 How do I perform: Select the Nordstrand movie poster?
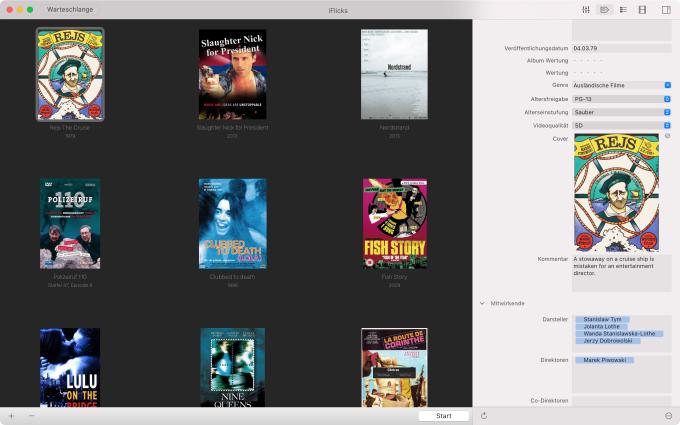(394, 74)
